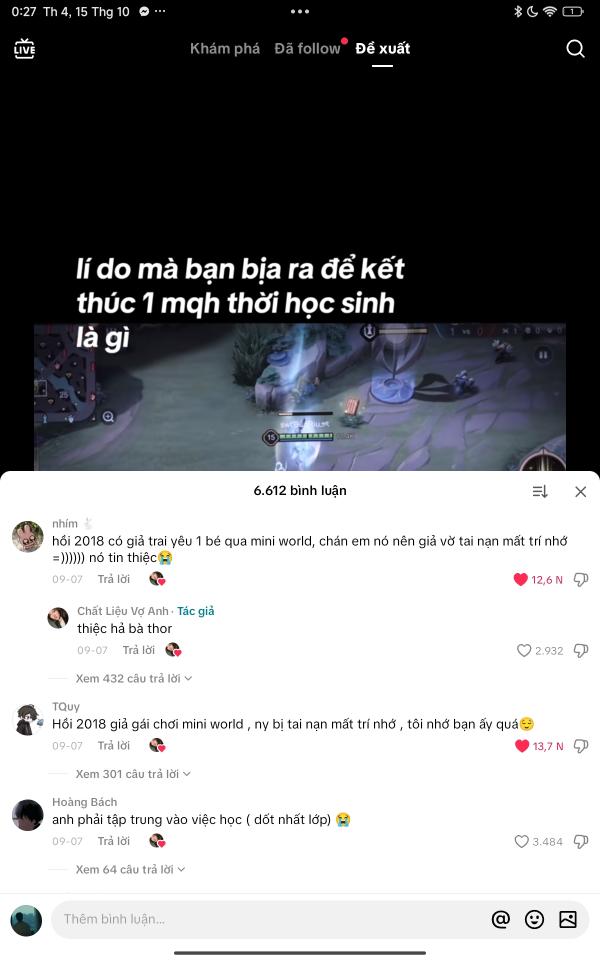Switch to the Đã follow tab
This screenshot has width=600, height=960.
tap(307, 48)
